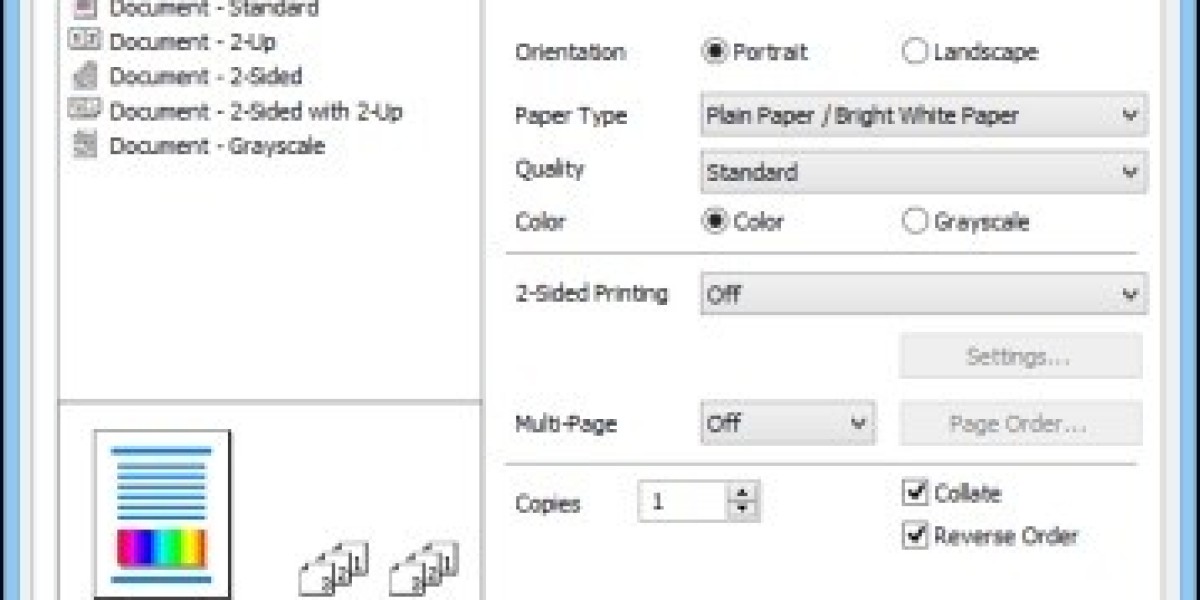Open the 2-Sided Printing dropdown
Image resolution: width=1200 pixels, height=600 pixels.
tap(924, 294)
